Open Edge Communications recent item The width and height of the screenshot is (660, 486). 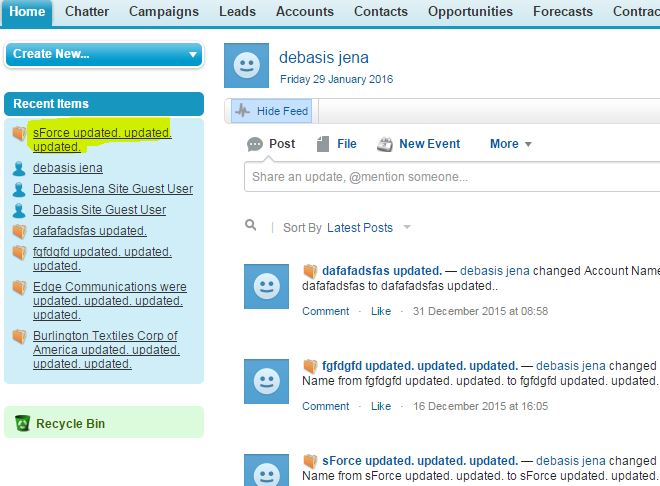109,301
